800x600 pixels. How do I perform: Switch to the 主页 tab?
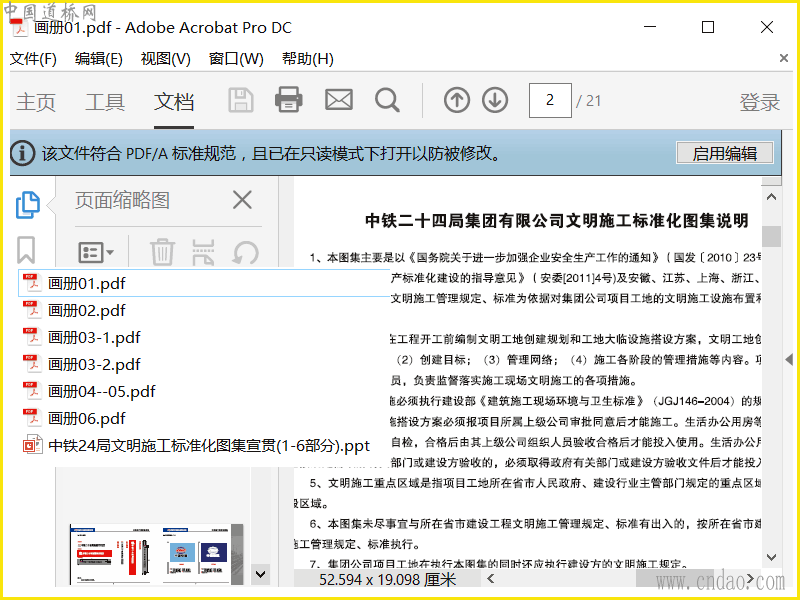tap(36, 102)
